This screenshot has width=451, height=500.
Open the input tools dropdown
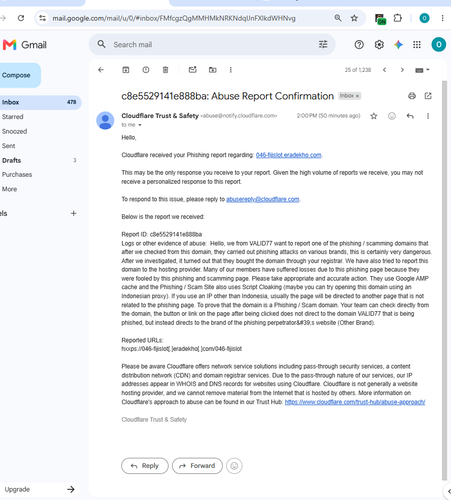[422, 70]
